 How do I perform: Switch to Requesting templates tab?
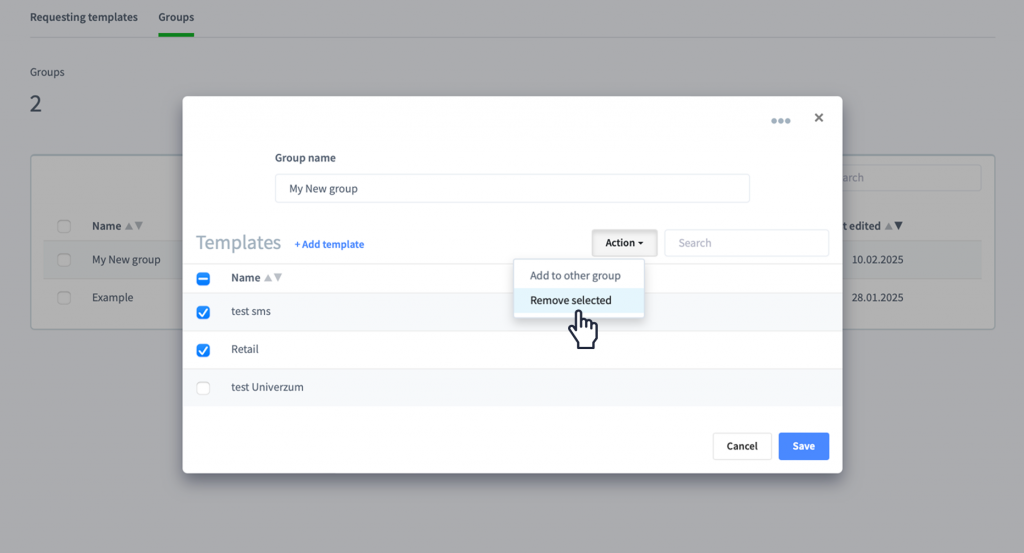coord(84,17)
